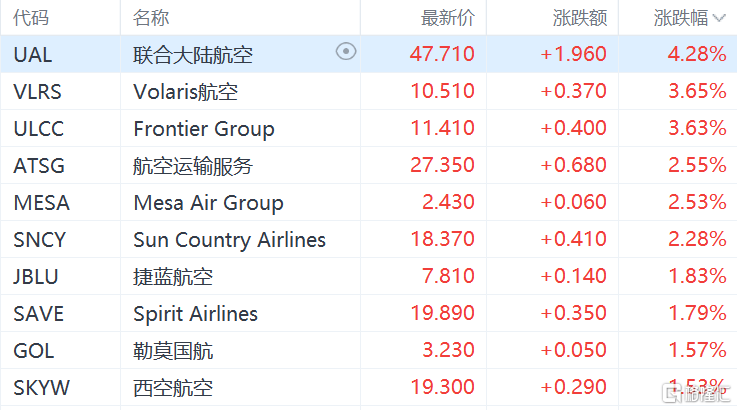The image size is (737, 410).
Task: Select the JBLU ticker code
Action: click(36, 276)
